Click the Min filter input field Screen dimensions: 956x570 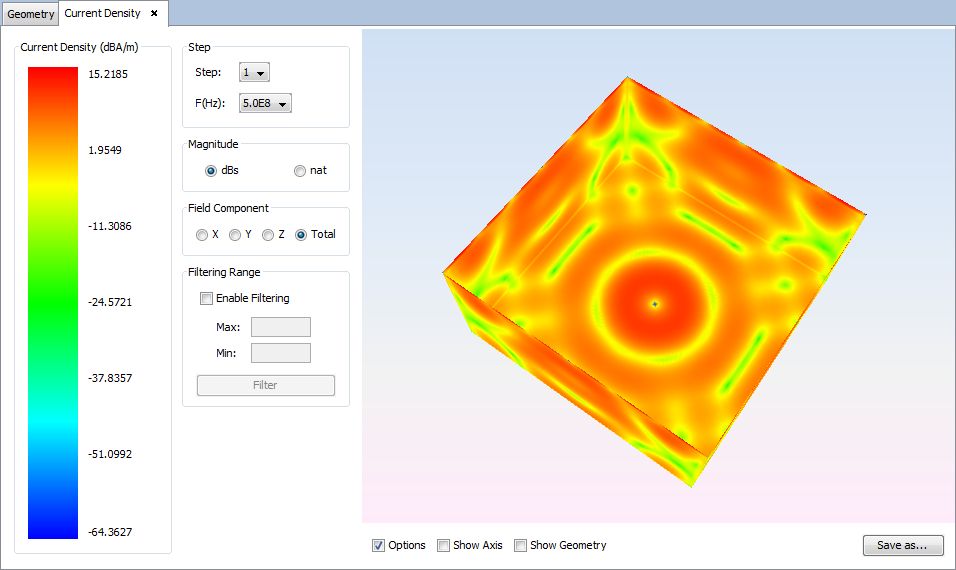(x=280, y=353)
